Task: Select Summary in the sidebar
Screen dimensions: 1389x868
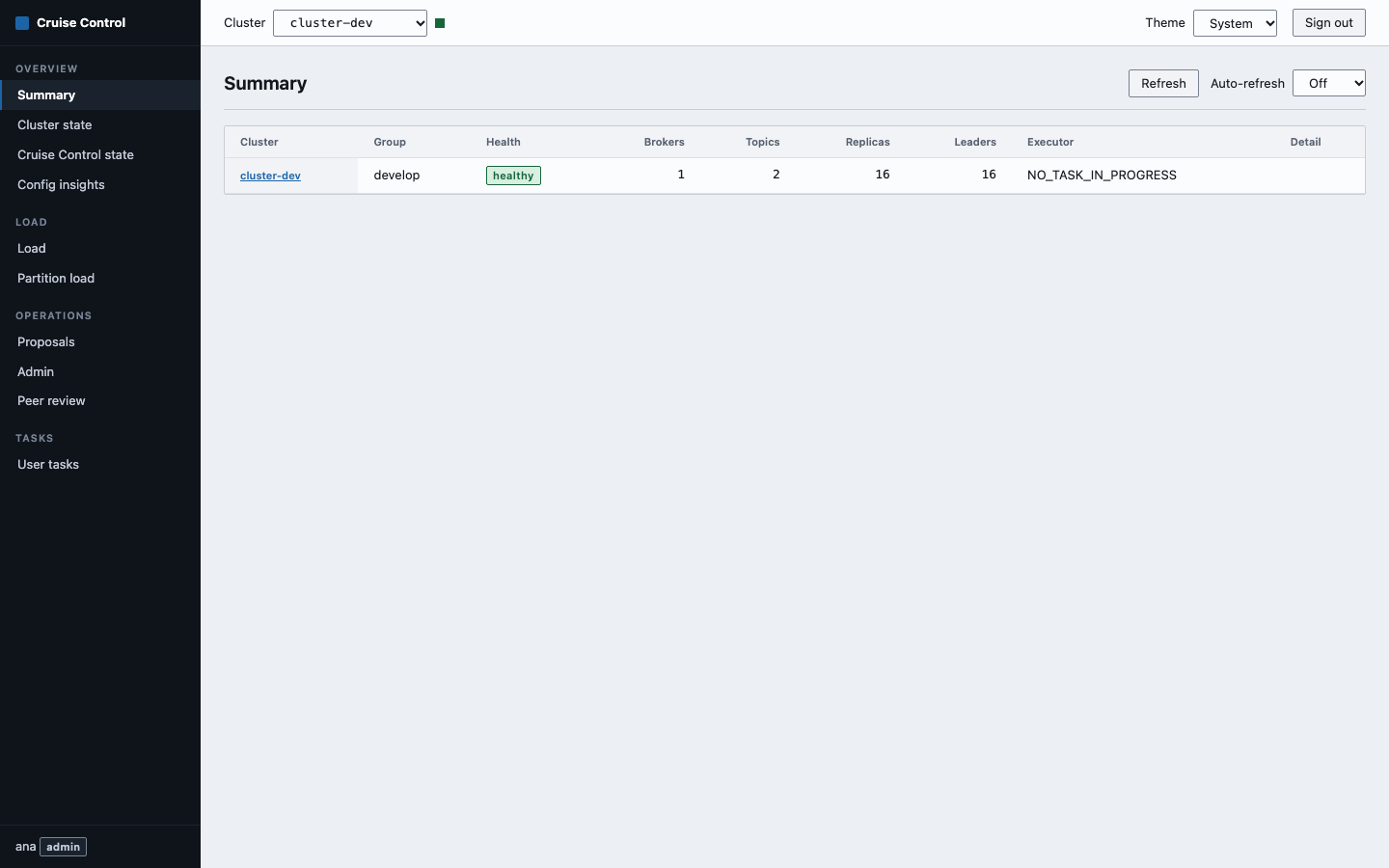Action: pos(100,95)
